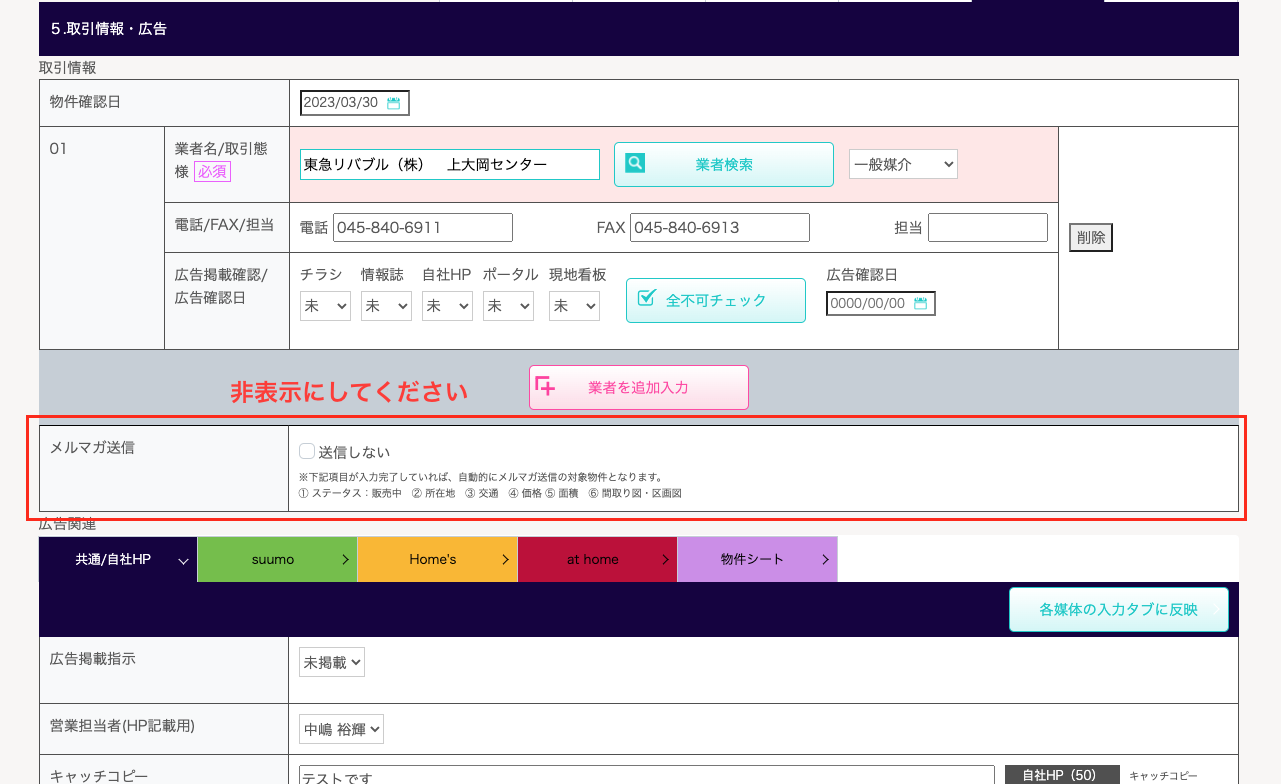
Task: Click chevron arrow on 物件シート tab
Action: pyautogui.click(x=825, y=560)
